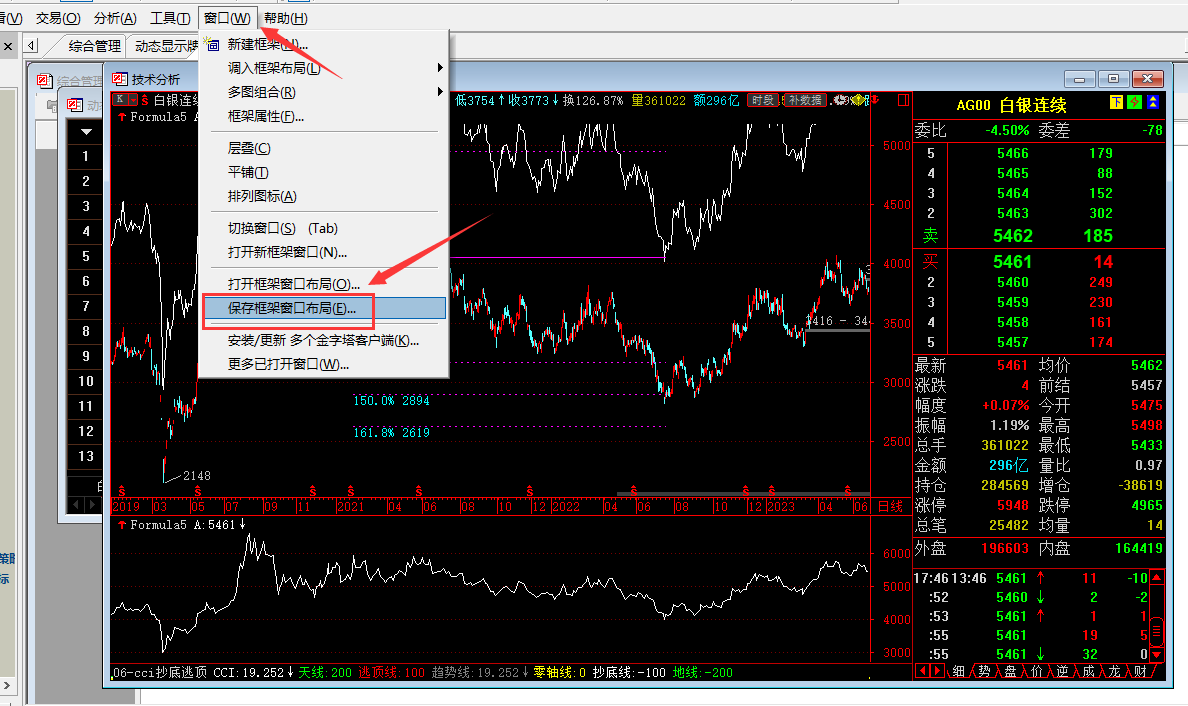Switch to the 动态显示牌 tab
Image resolution: width=1188 pixels, height=706 pixels.
click(x=165, y=46)
